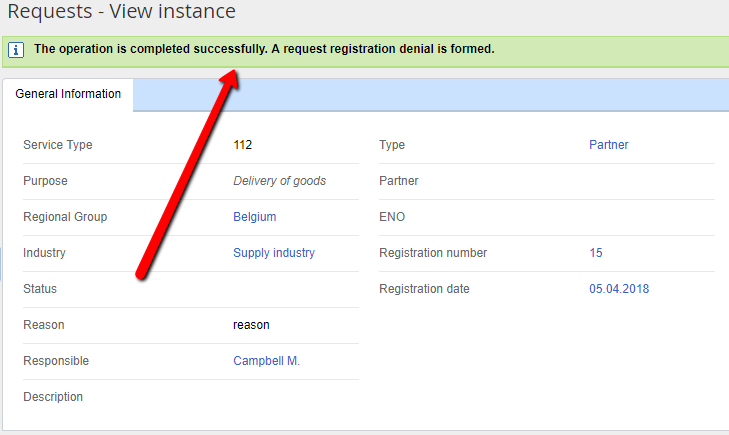Open the Belgium regional group link

[255, 217]
